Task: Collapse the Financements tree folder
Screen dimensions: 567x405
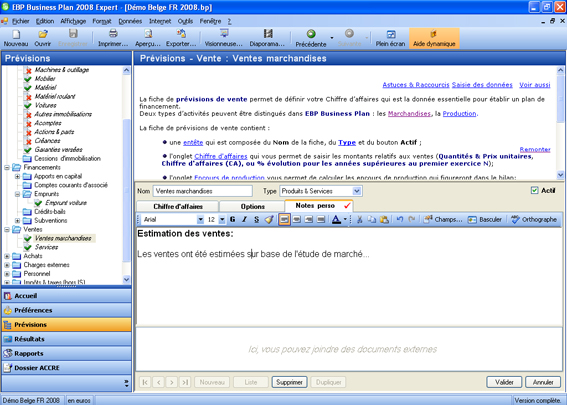Action: pyautogui.click(x=7, y=167)
